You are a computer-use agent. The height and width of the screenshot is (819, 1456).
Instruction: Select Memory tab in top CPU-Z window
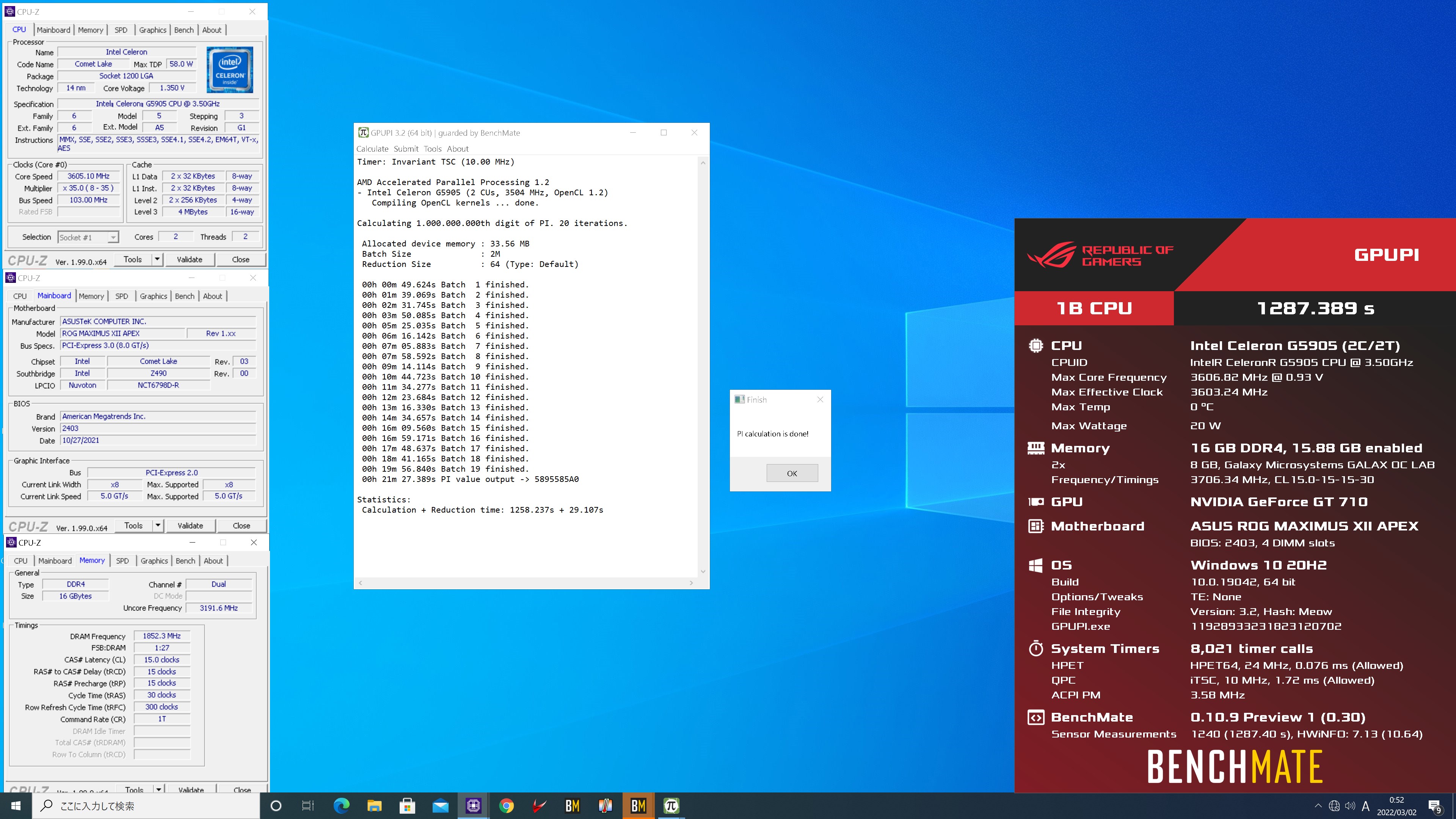pos(91,30)
